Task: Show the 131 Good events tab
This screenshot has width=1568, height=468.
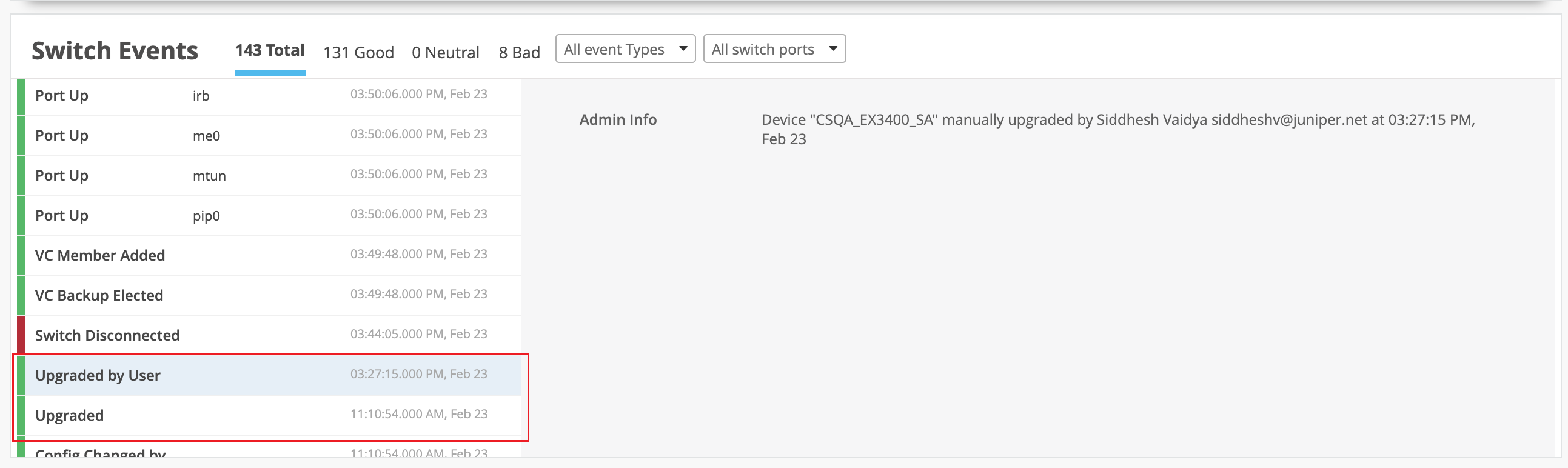Action: (358, 52)
